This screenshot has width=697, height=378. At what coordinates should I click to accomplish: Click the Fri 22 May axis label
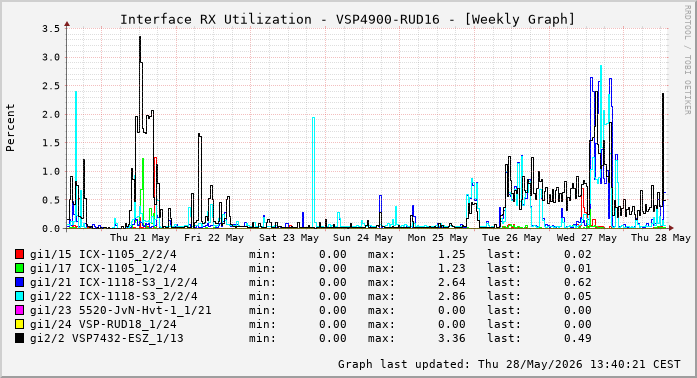click(214, 238)
